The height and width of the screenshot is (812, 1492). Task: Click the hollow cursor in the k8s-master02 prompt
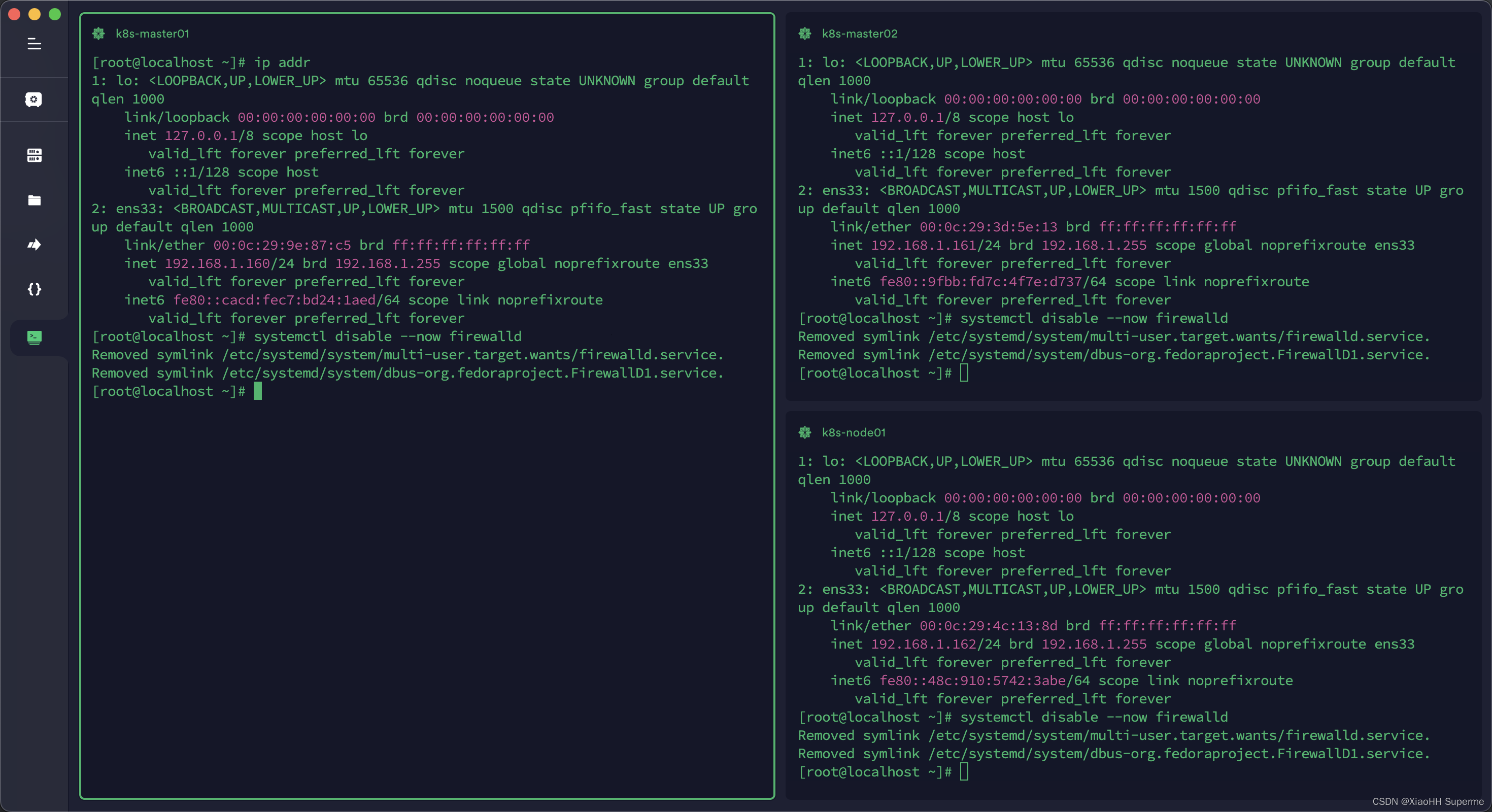tap(964, 373)
